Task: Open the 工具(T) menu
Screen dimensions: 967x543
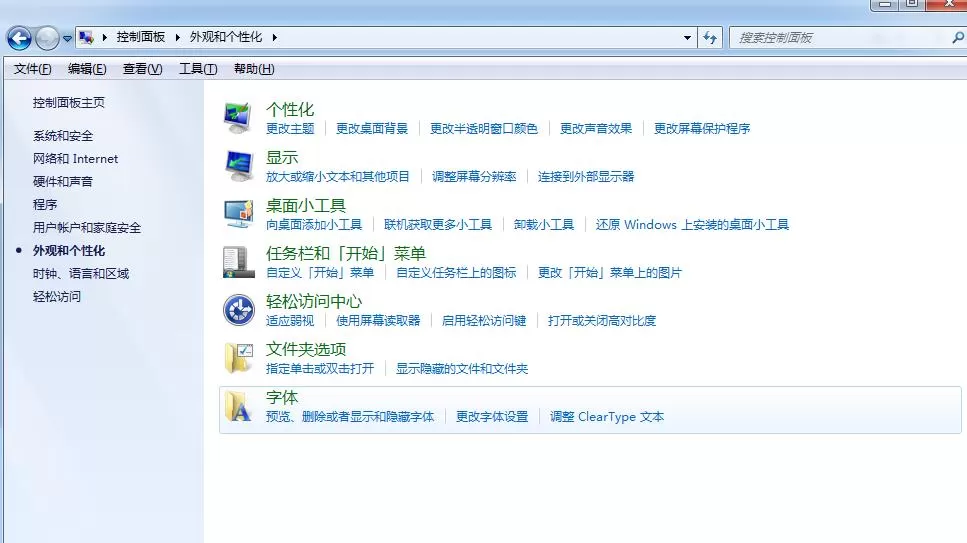Action: (x=198, y=68)
